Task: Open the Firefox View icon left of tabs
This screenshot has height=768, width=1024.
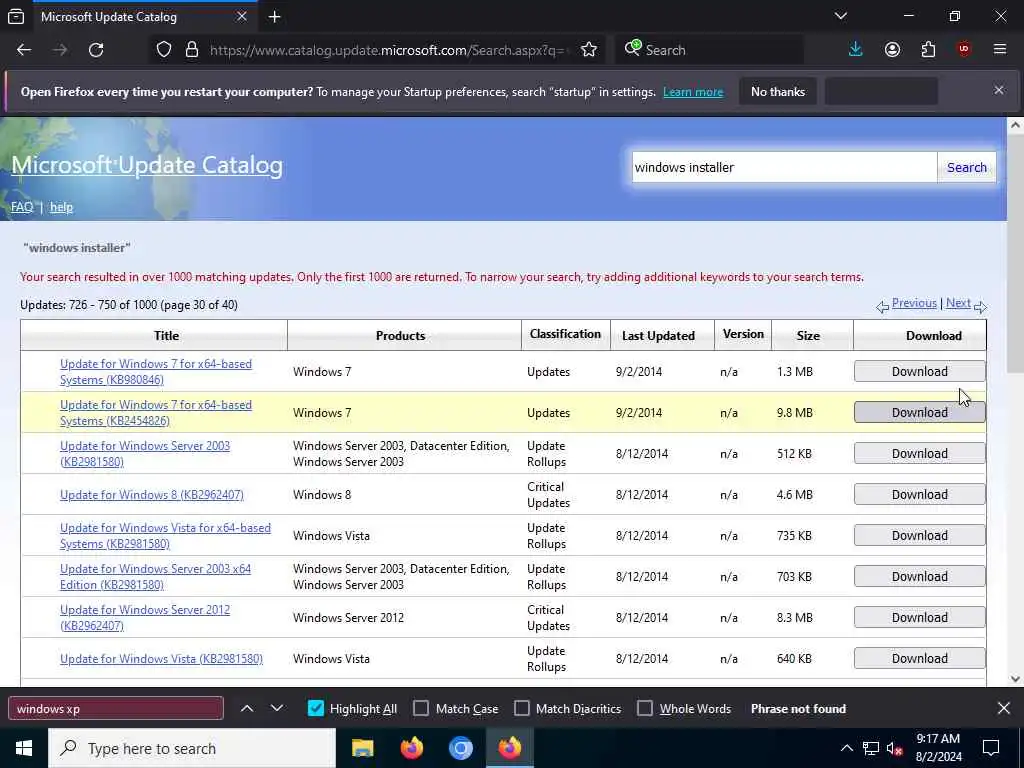Action: (16, 17)
